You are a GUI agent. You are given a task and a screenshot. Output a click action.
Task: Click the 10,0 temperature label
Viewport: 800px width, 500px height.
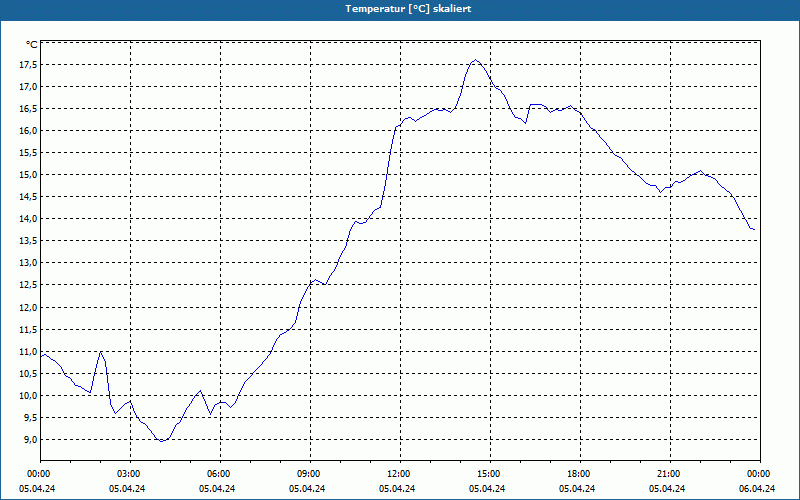click(x=29, y=396)
